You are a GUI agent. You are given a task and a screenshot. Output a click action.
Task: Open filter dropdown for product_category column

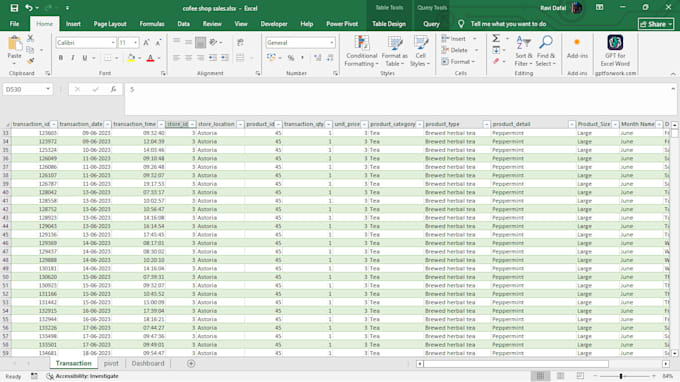419,124
